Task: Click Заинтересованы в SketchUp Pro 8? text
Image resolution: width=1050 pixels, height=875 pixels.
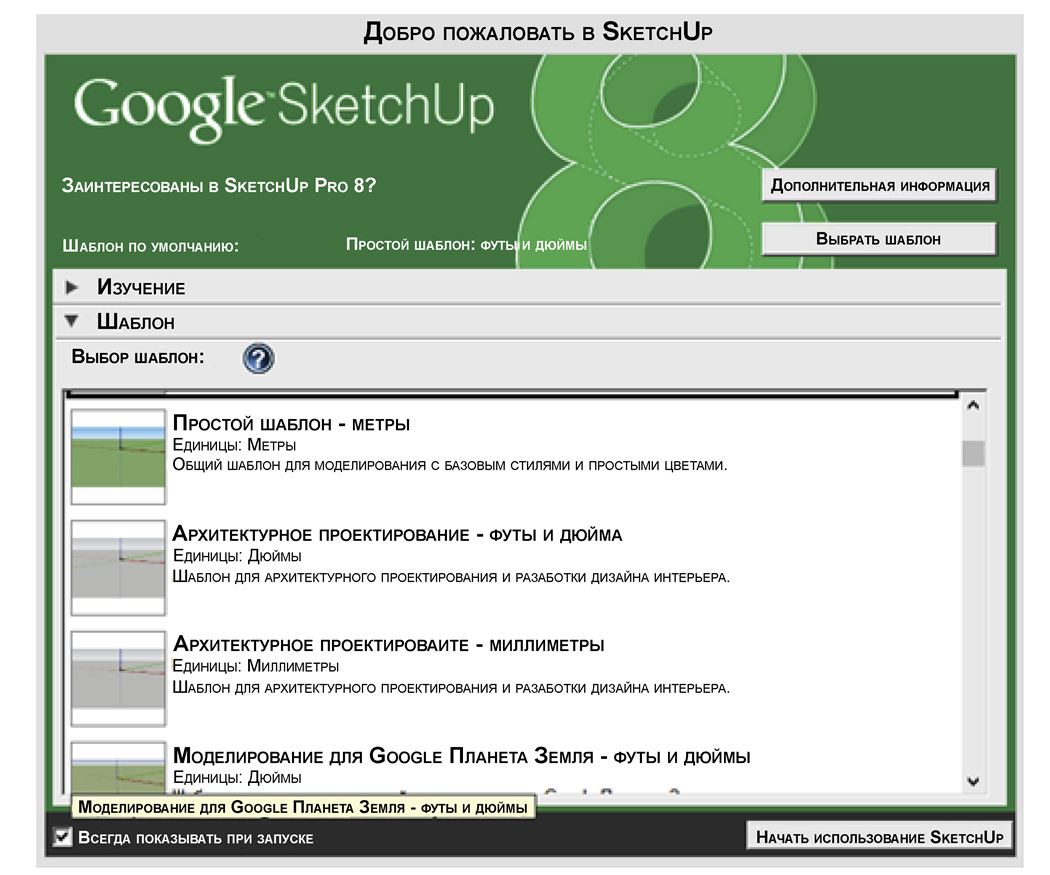Action: coord(219,185)
